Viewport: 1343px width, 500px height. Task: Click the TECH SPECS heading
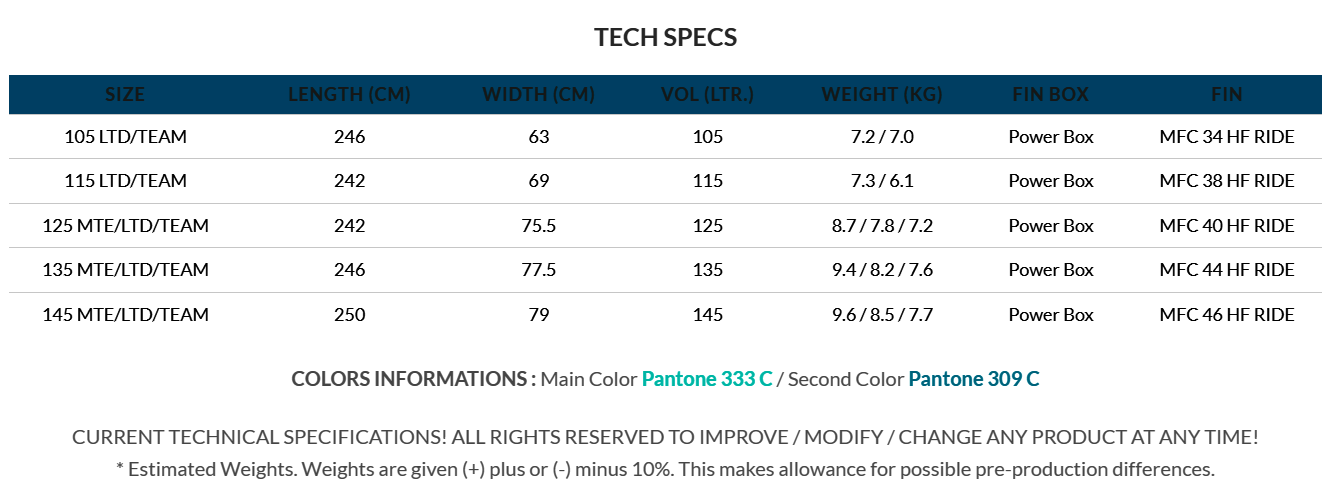click(665, 38)
